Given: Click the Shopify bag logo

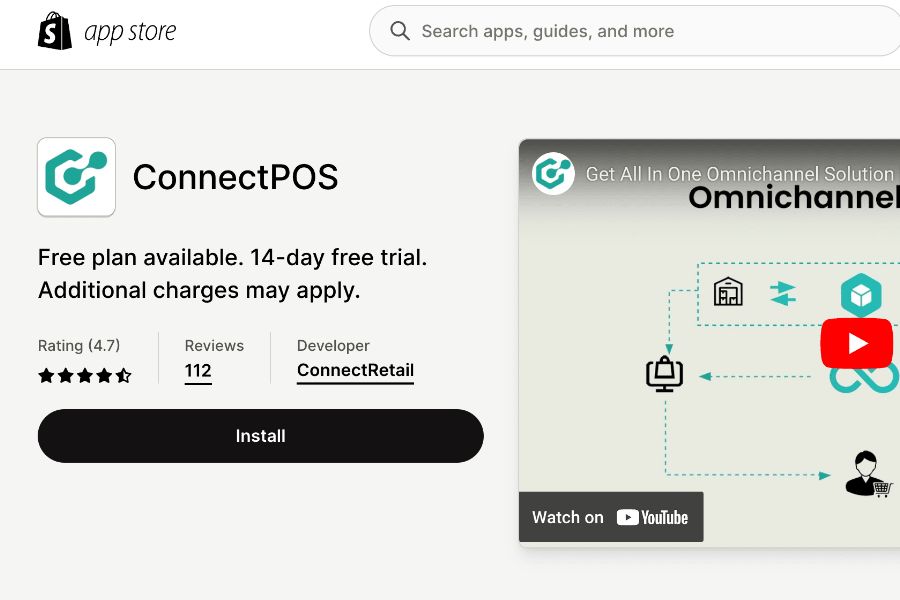Looking at the screenshot, I should (x=55, y=31).
